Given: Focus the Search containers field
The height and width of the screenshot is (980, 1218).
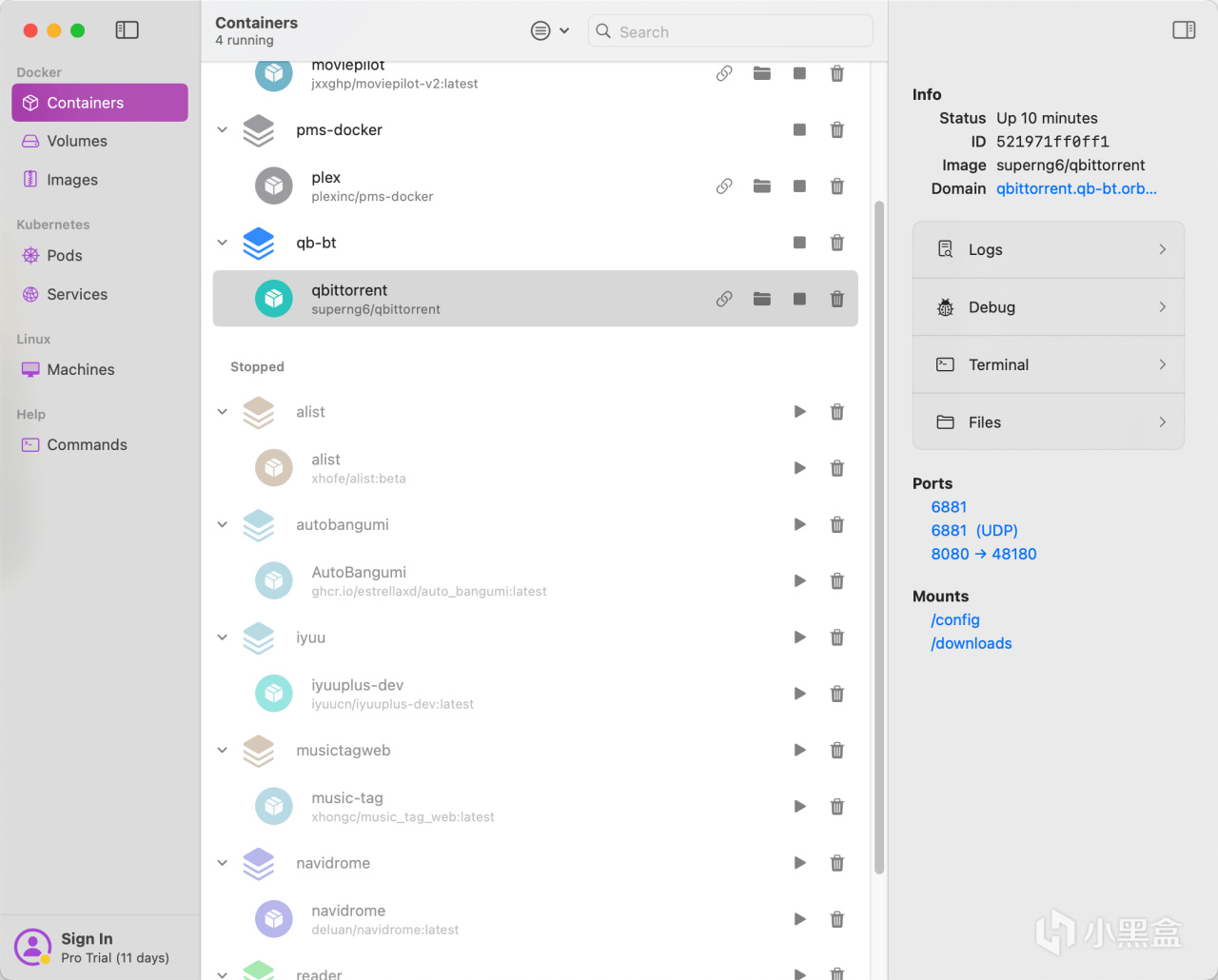Looking at the screenshot, I should coord(731,31).
